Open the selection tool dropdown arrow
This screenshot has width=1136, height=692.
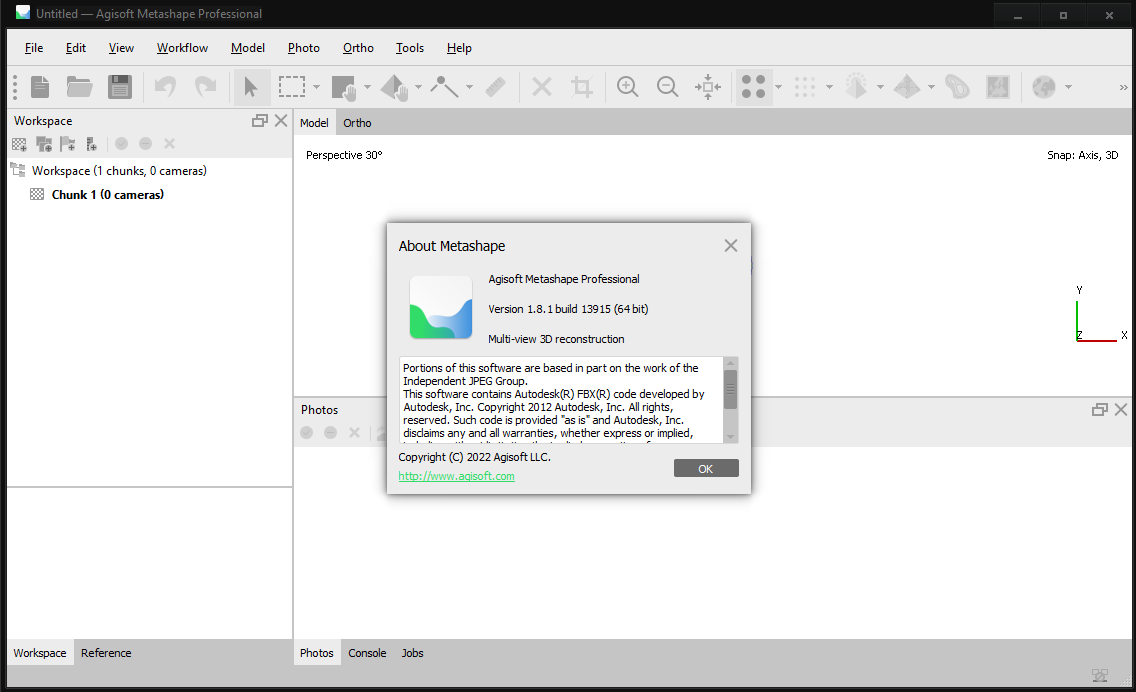tap(317, 88)
